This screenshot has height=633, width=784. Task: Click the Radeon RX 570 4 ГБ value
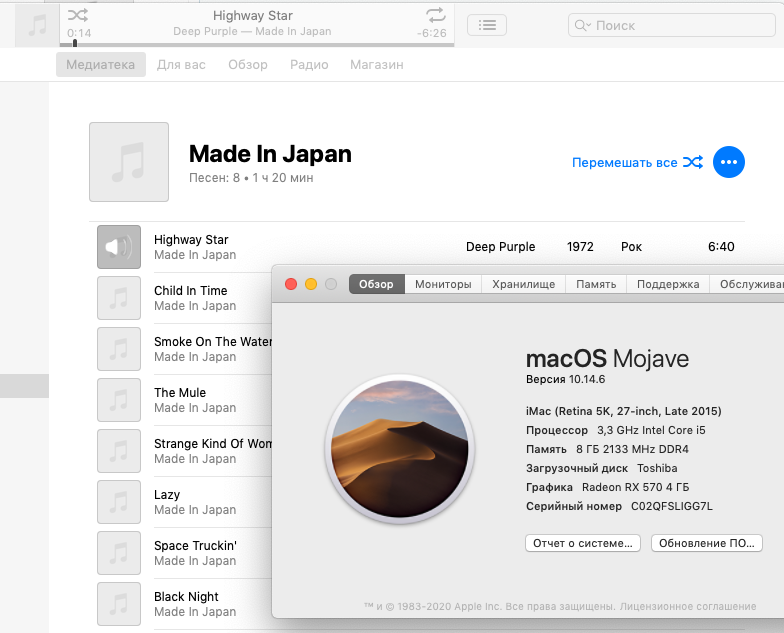click(x=636, y=487)
